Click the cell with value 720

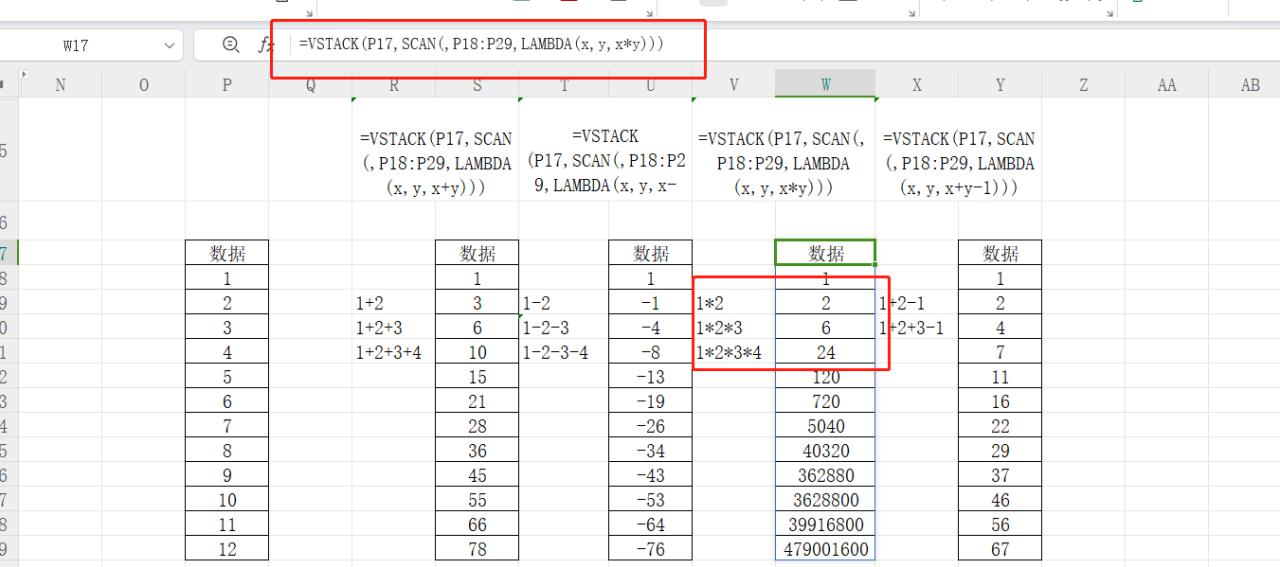[826, 402]
